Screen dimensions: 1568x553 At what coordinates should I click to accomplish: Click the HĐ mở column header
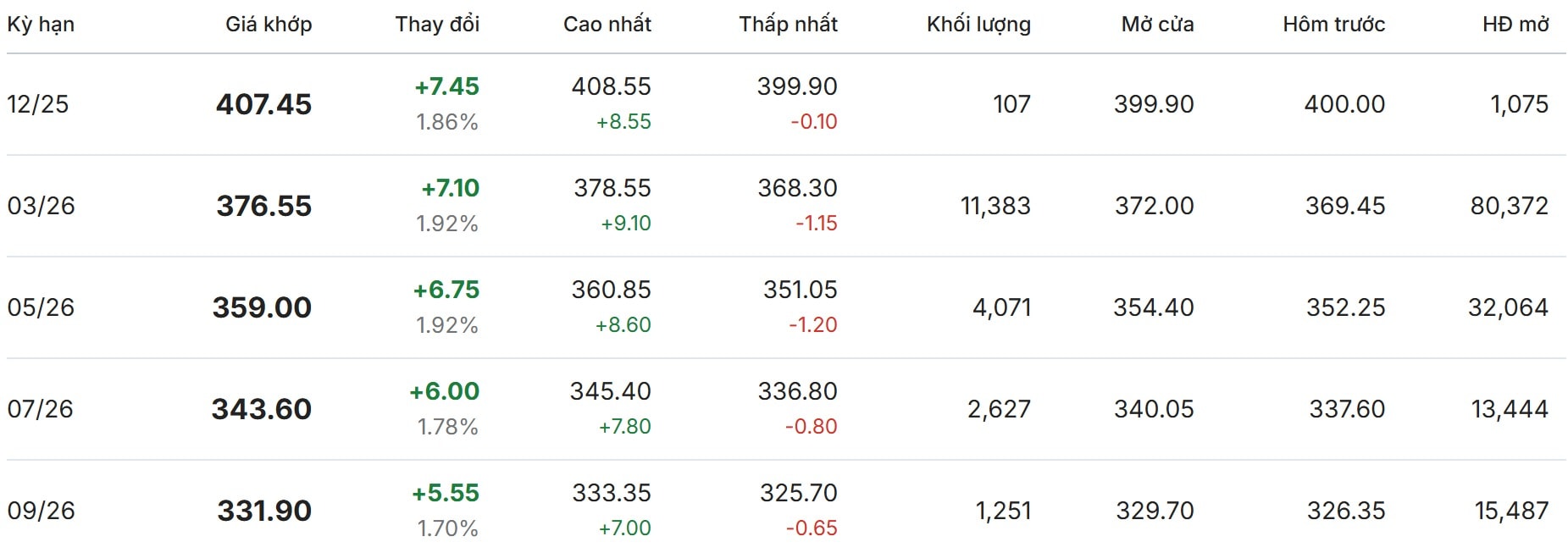(x=1515, y=25)
